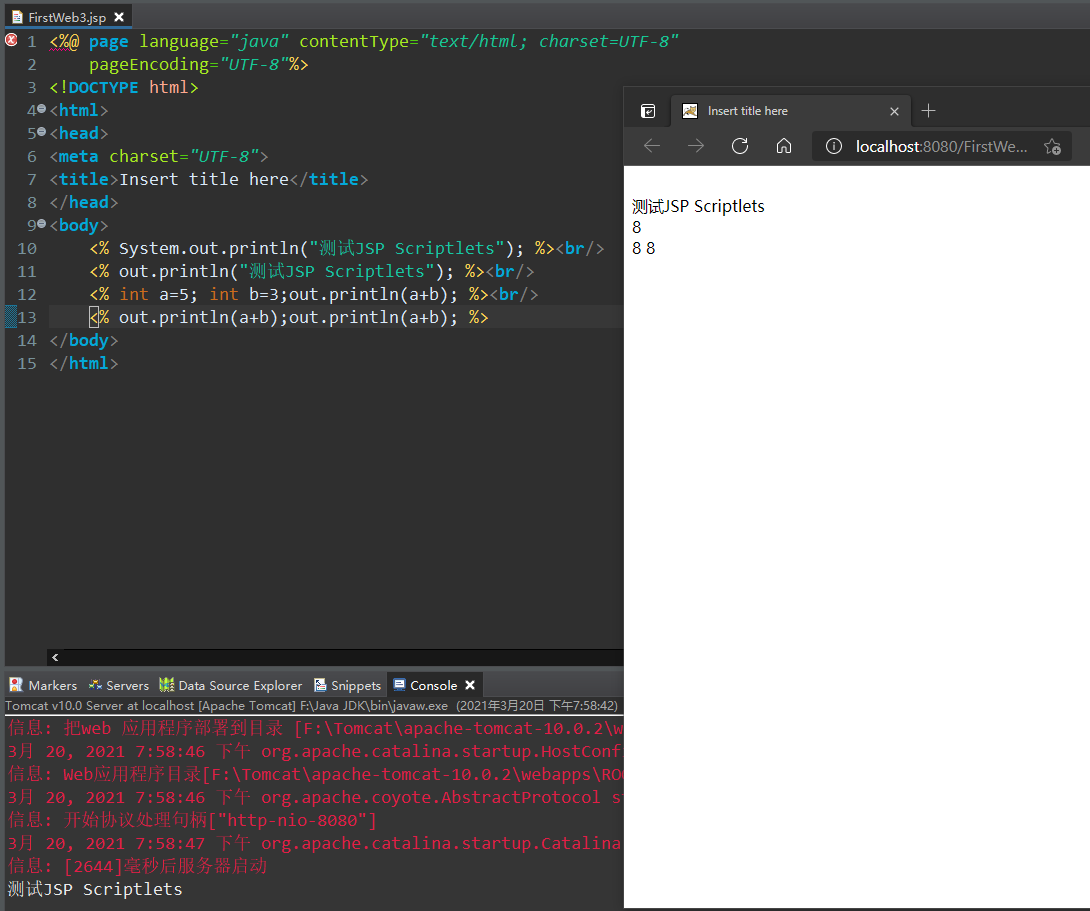Open the Servers view tab

[x=119, y=685]
